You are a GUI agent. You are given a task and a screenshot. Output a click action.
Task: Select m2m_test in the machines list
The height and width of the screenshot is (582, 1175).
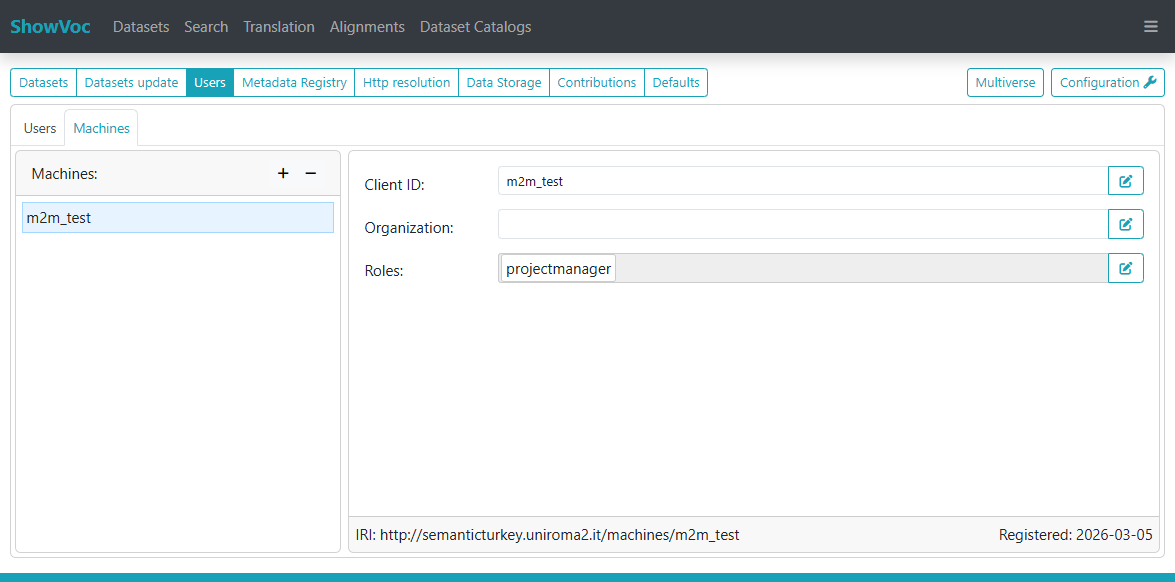pyautogui.click(x=178, y=217)
